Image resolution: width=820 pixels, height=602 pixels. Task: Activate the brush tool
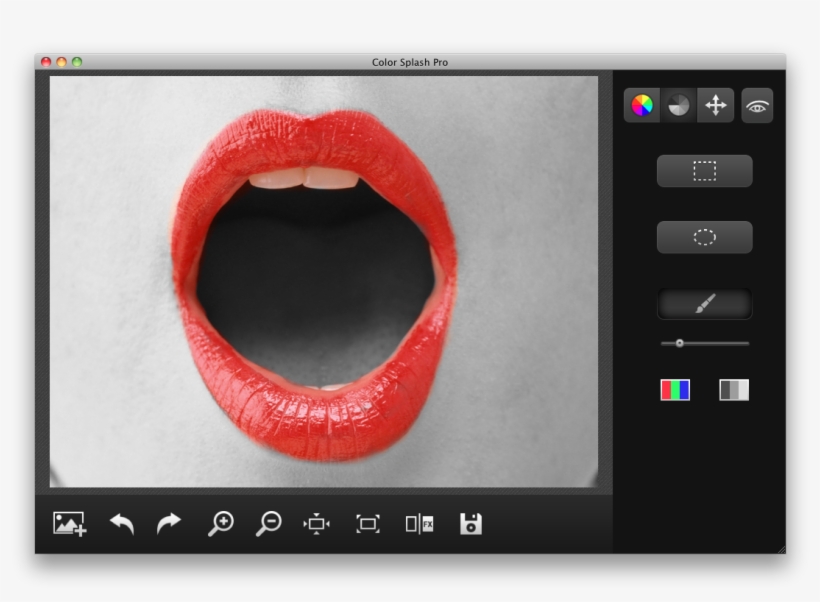coord(704,302)
